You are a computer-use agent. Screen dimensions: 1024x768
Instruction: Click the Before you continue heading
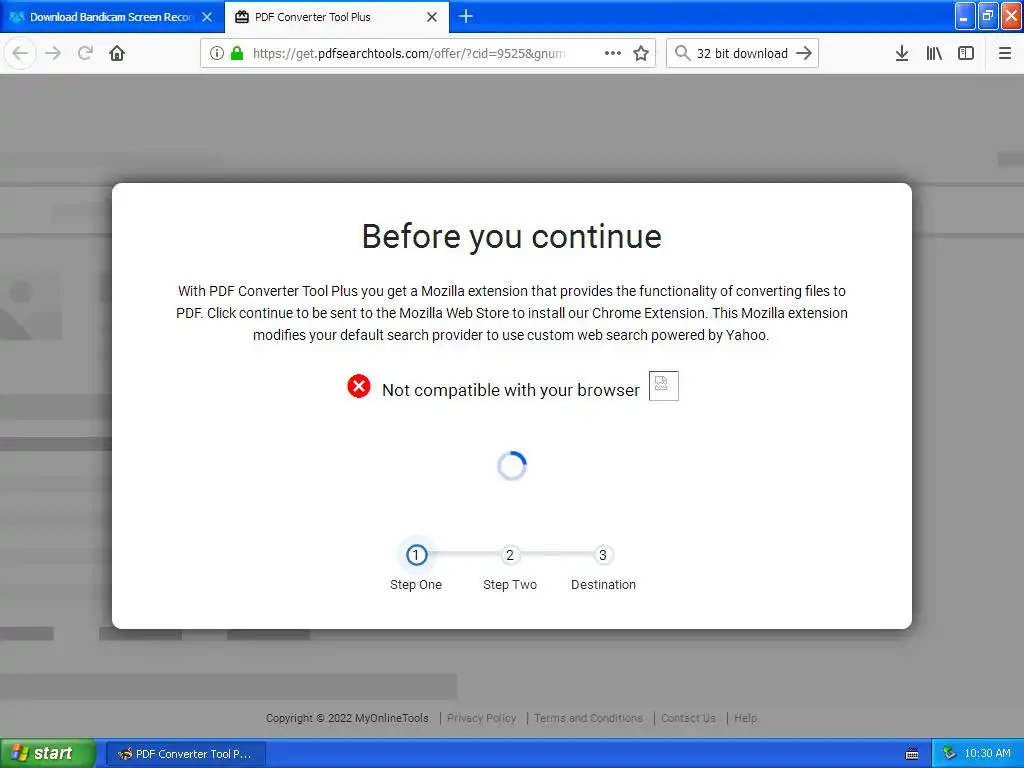(511, 236)
